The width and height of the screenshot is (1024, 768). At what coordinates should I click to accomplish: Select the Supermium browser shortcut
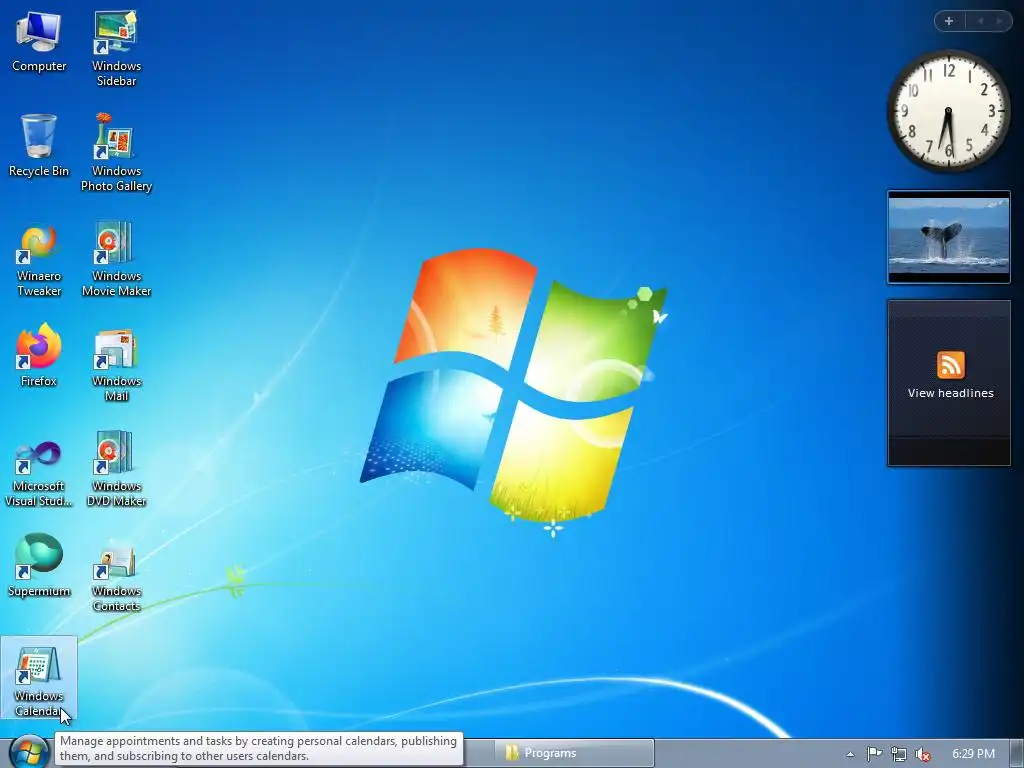coord(39,566)
